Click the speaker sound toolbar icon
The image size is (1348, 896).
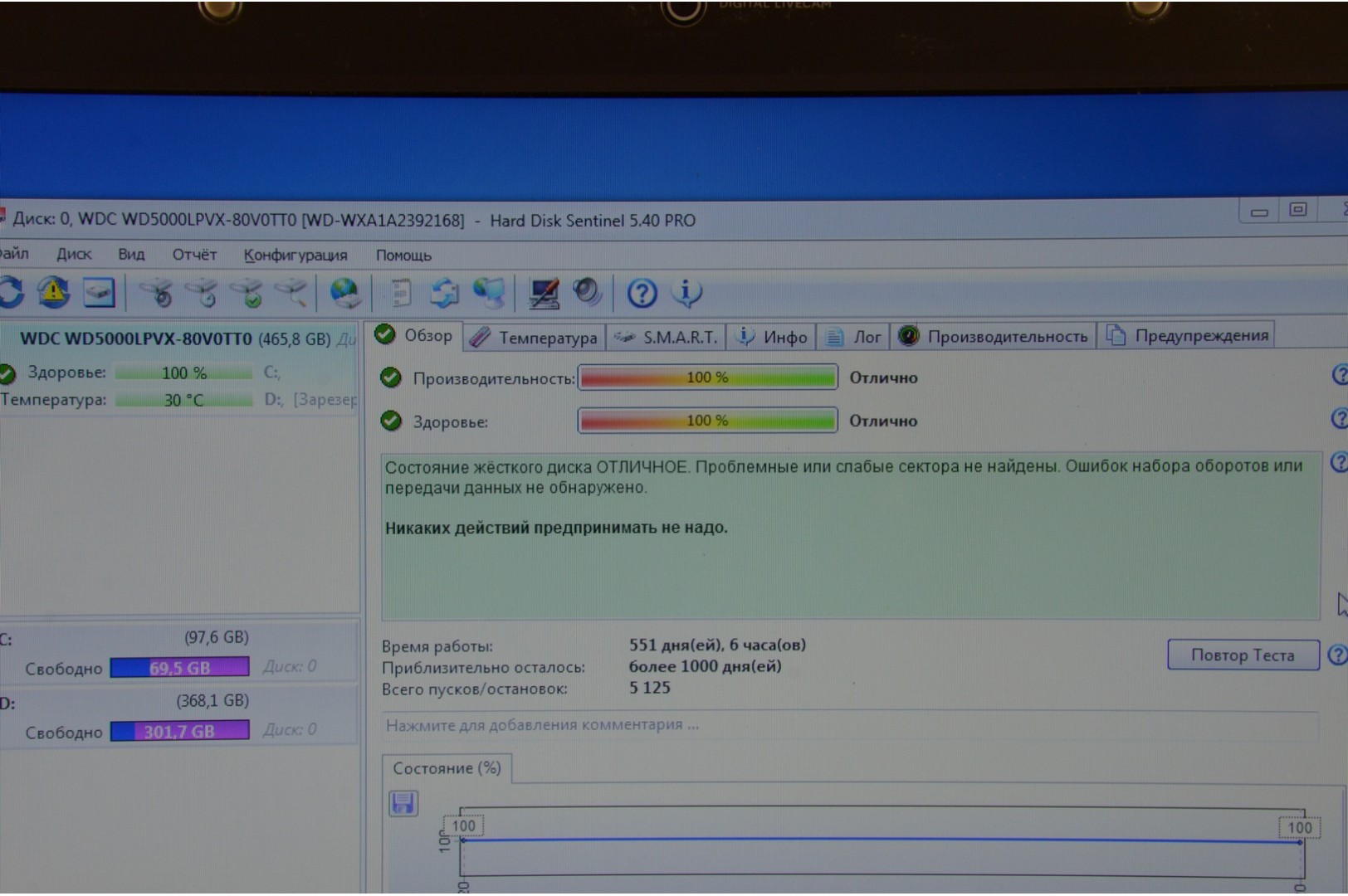(x=587, y=292)
